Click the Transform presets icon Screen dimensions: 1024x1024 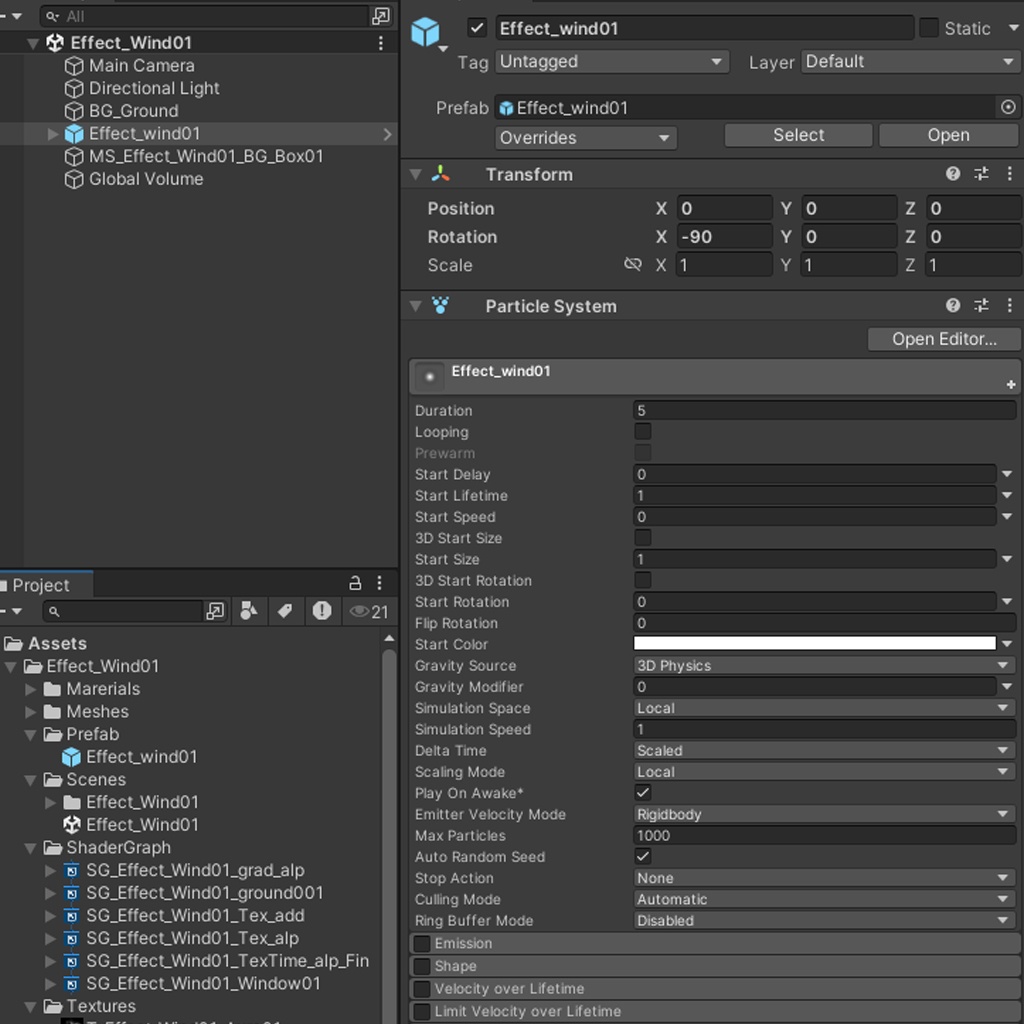pyautogui.click(x=980, y=173)
